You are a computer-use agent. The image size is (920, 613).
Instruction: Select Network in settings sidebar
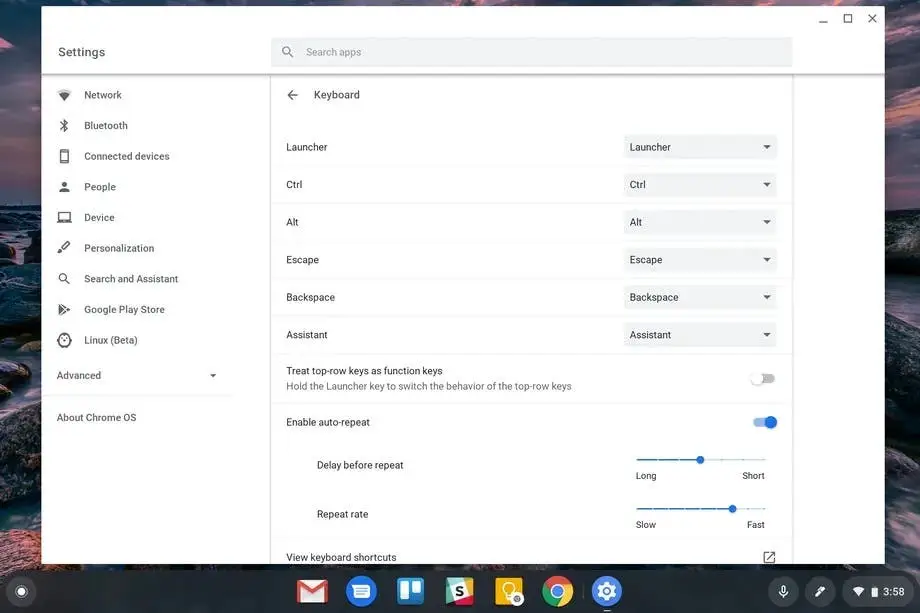pos(103,95)
